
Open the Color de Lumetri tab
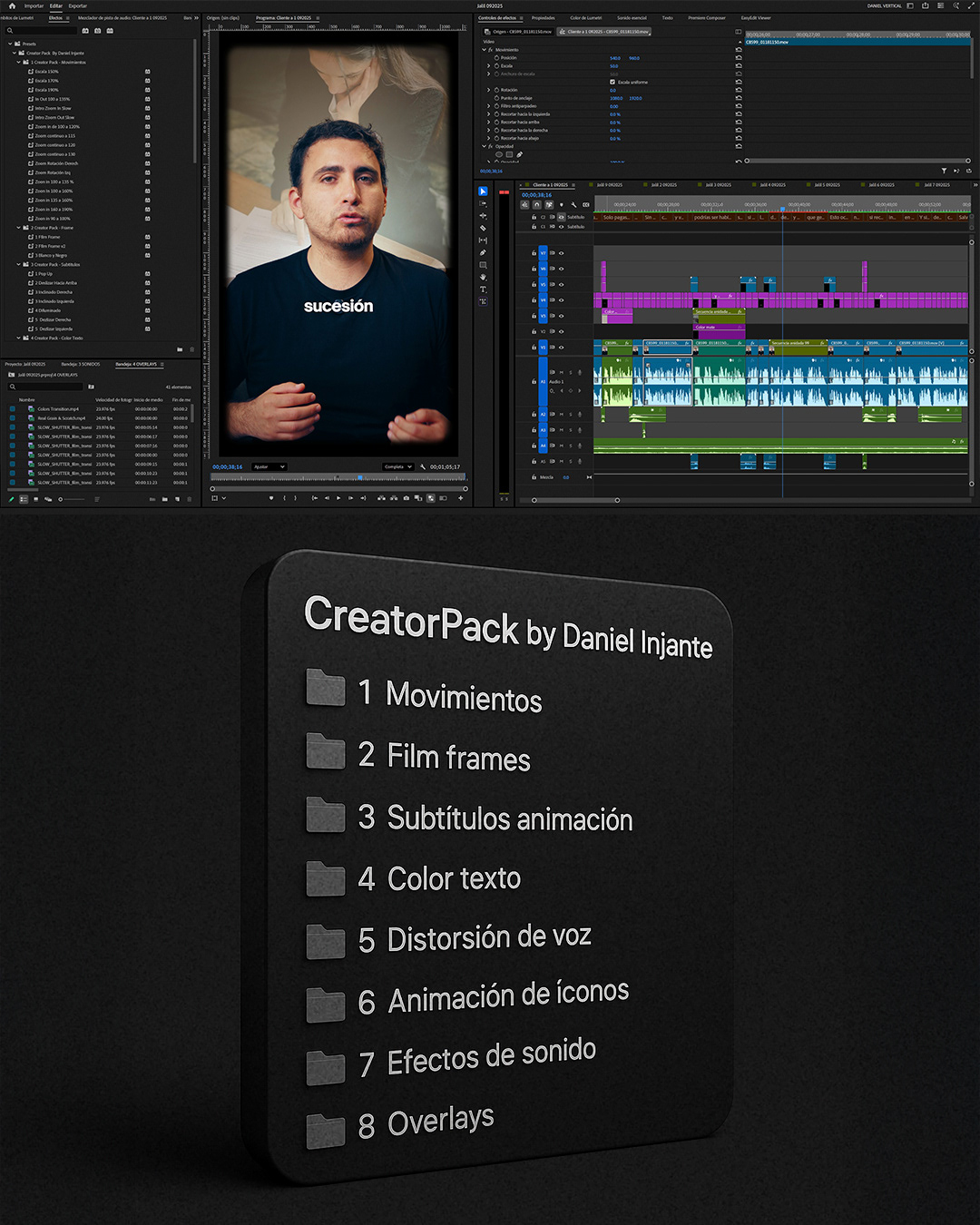click(x=585, y=18)
